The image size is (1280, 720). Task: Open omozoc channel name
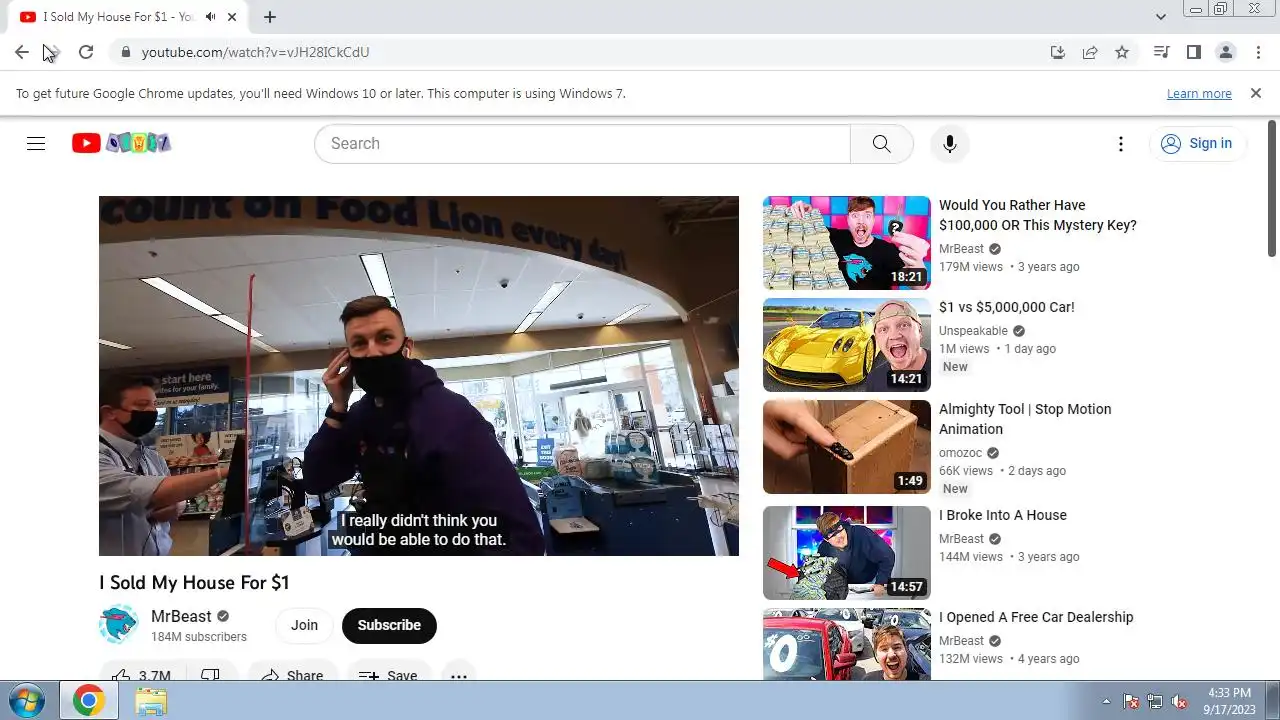tap(961, 453)
